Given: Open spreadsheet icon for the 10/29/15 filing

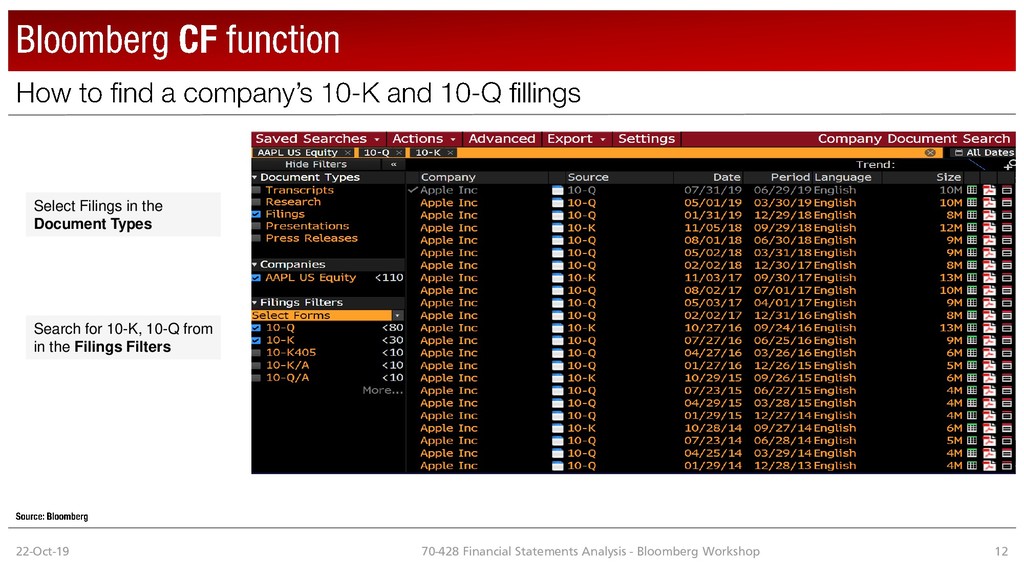Looking at the screenshot, I should click(x=972, y=378).
